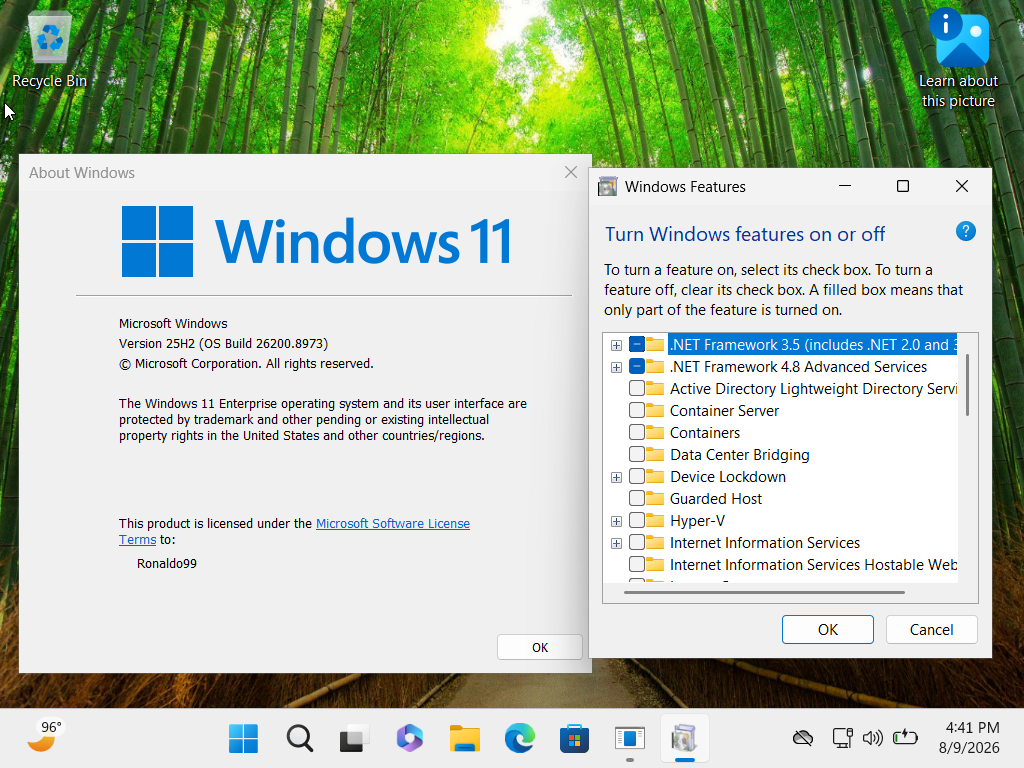Click the vertical scrollbar in features list
This screenshot has height=768, width=1024.
967,385
